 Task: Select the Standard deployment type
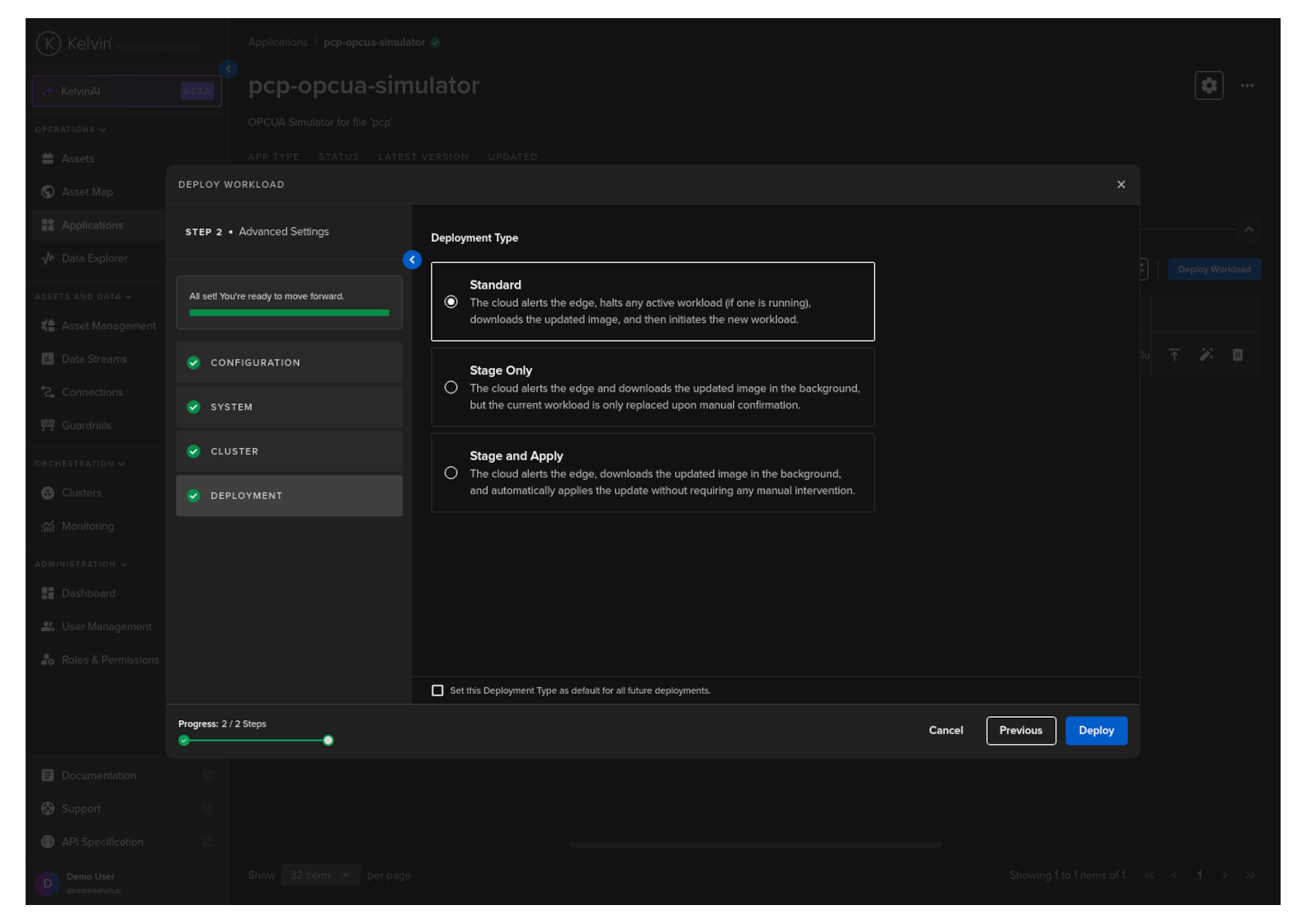[x=451, y=302]
